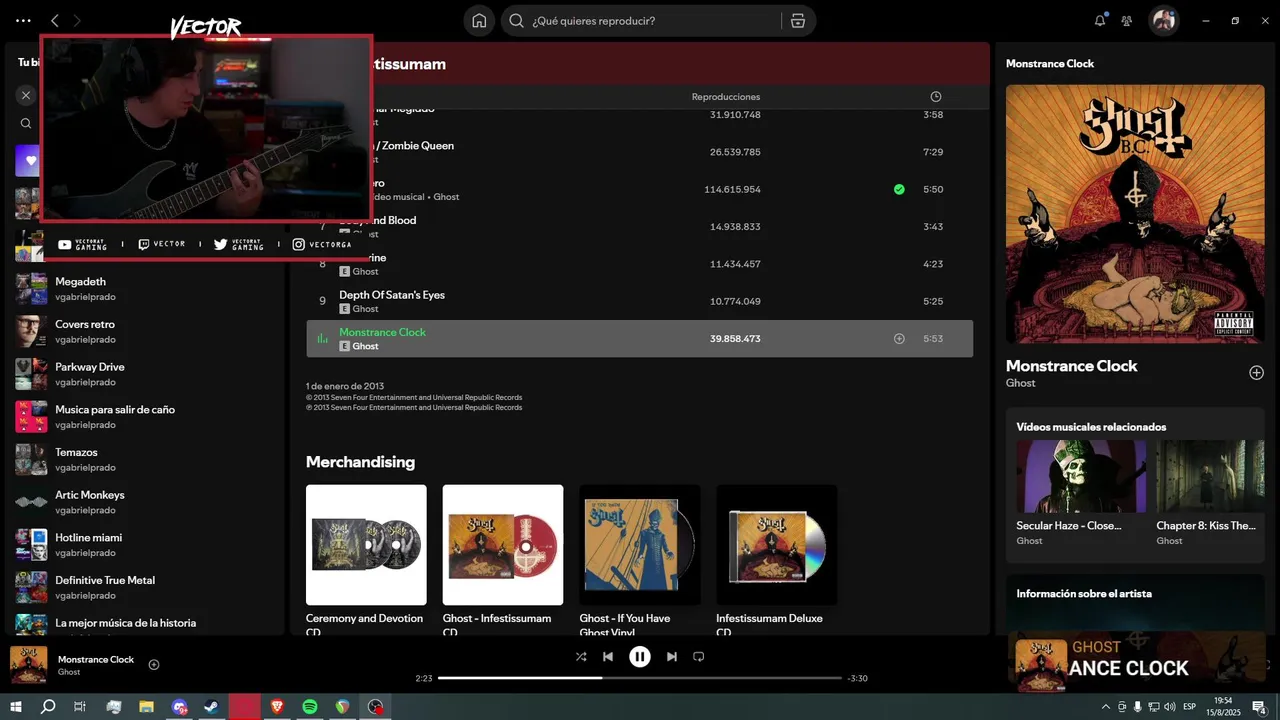Add Monstrance Clock row to Liked Songs
Viewport: 1280px width, 720px height.
[899, 339]
